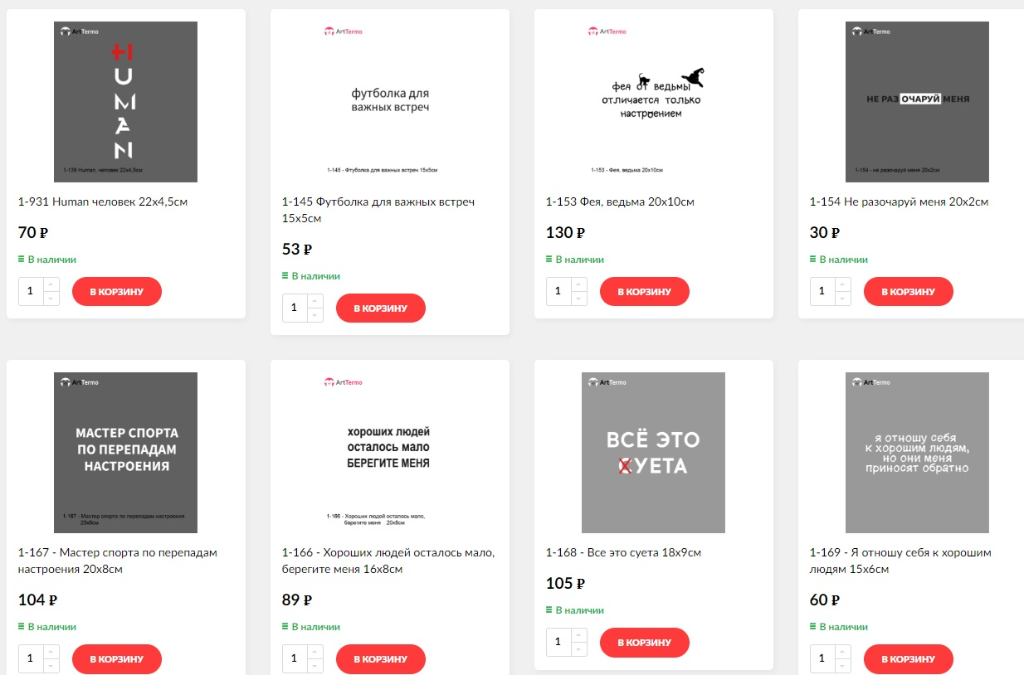1024x675 pixels.
Task: Add Я отношу себя к хорошим людям to cart
Action: coord(908,659)
